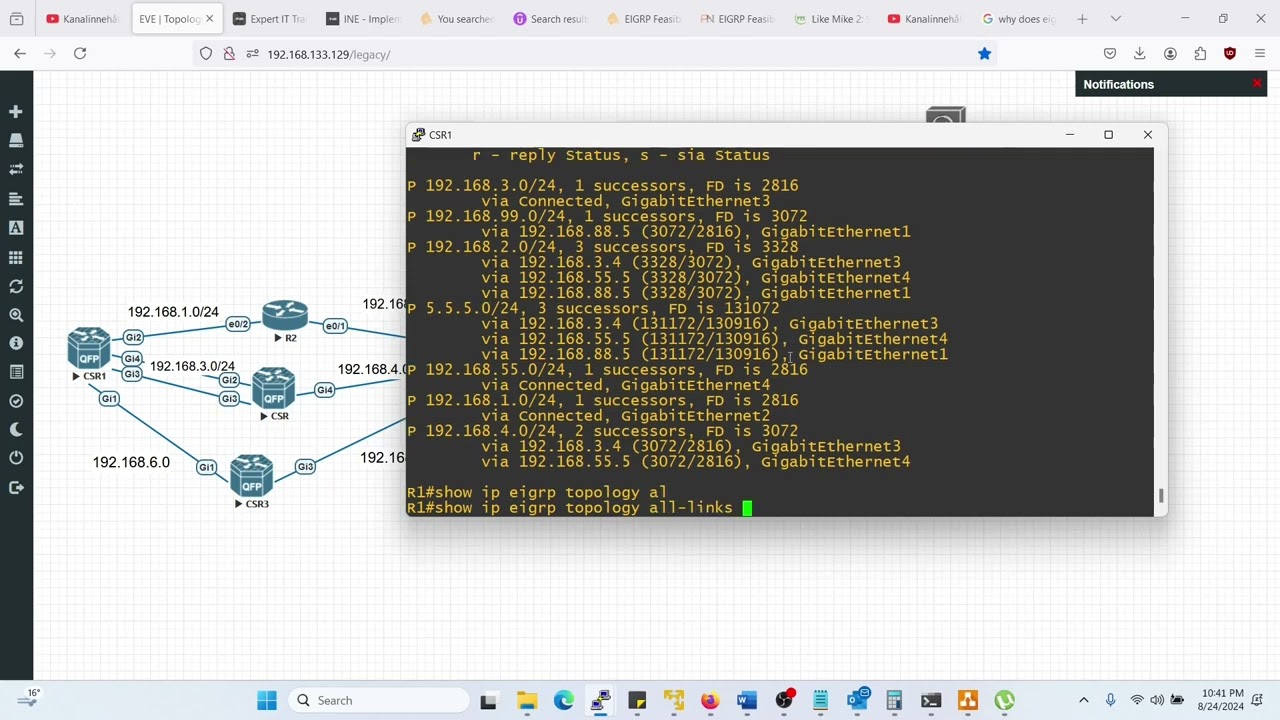Viewport: 1280px width, 720px height.
Task: Click the 192.168.1.0/24 topology label
Action: click(173, 312)
